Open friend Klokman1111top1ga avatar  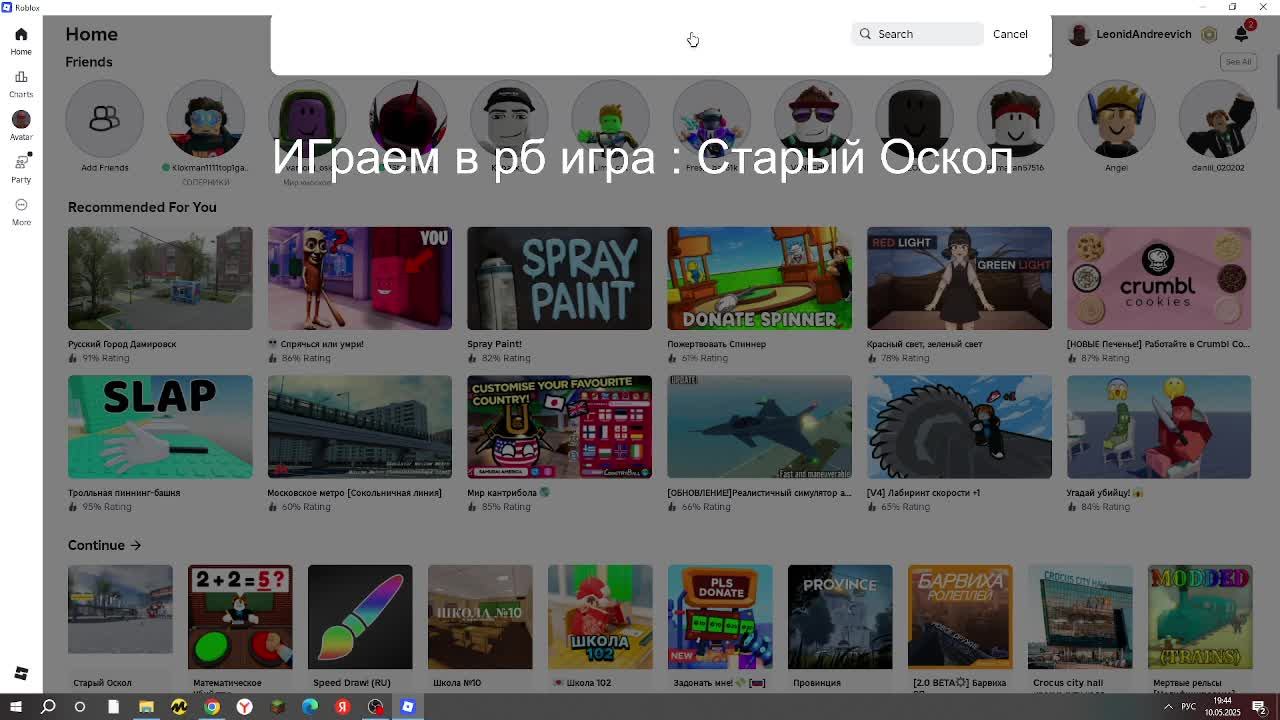(x=206, y=119)
